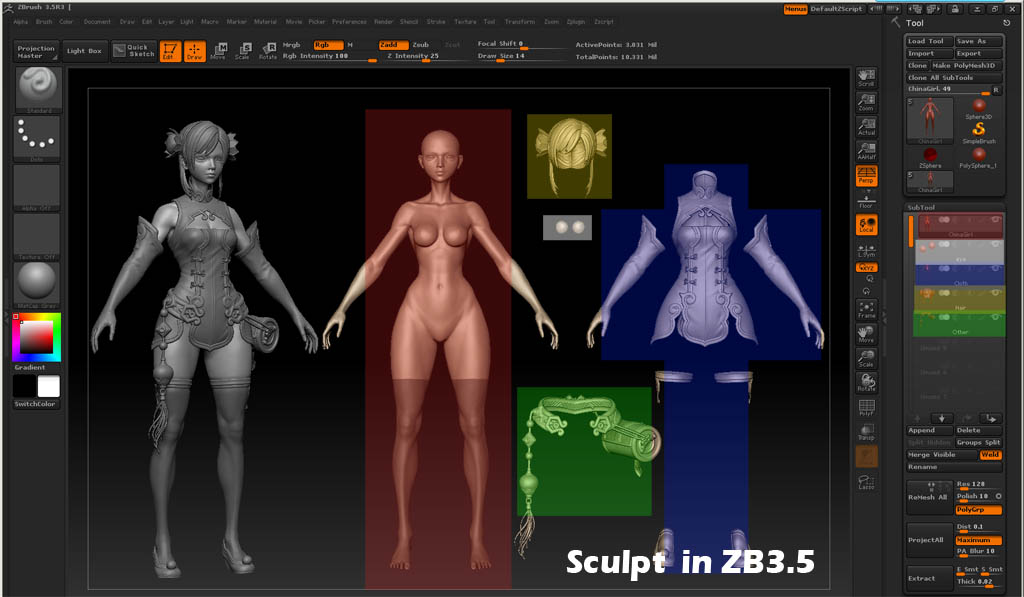Click the Tool palette reset icon
The height and width of the screenshot is (597, 1024).
click(1006, 22)
